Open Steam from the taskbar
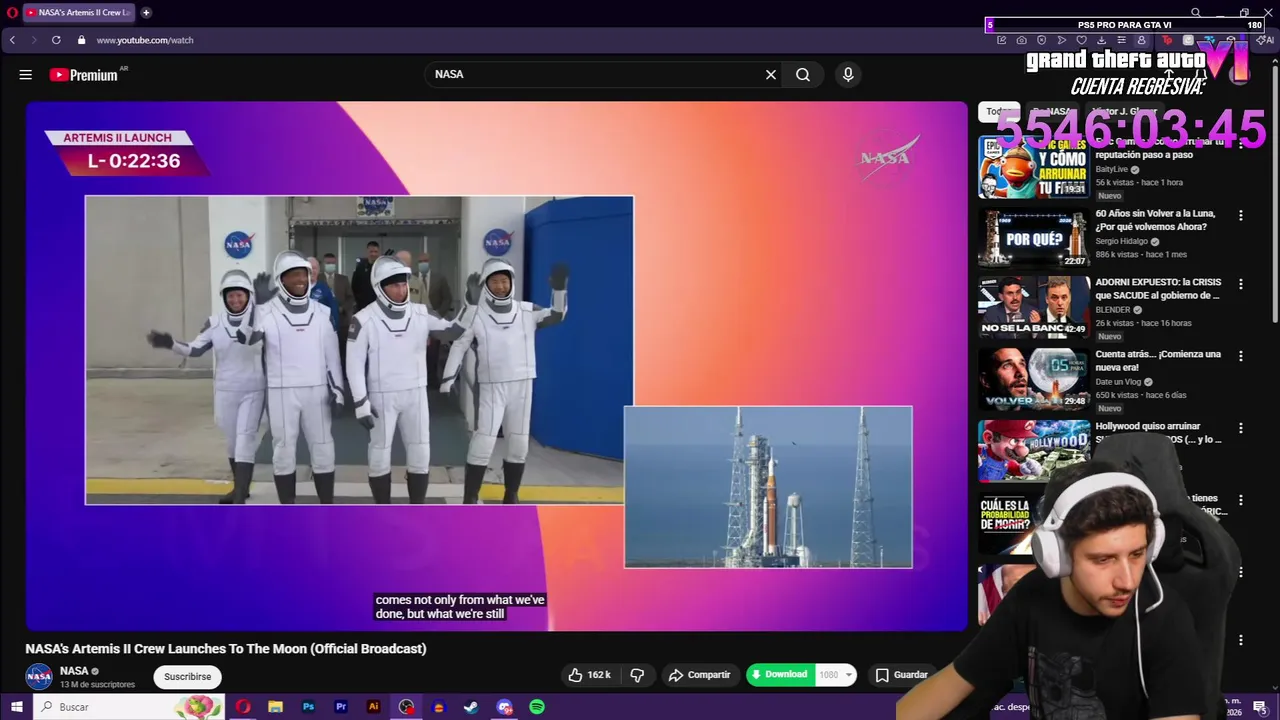 (x=471, y=707)
